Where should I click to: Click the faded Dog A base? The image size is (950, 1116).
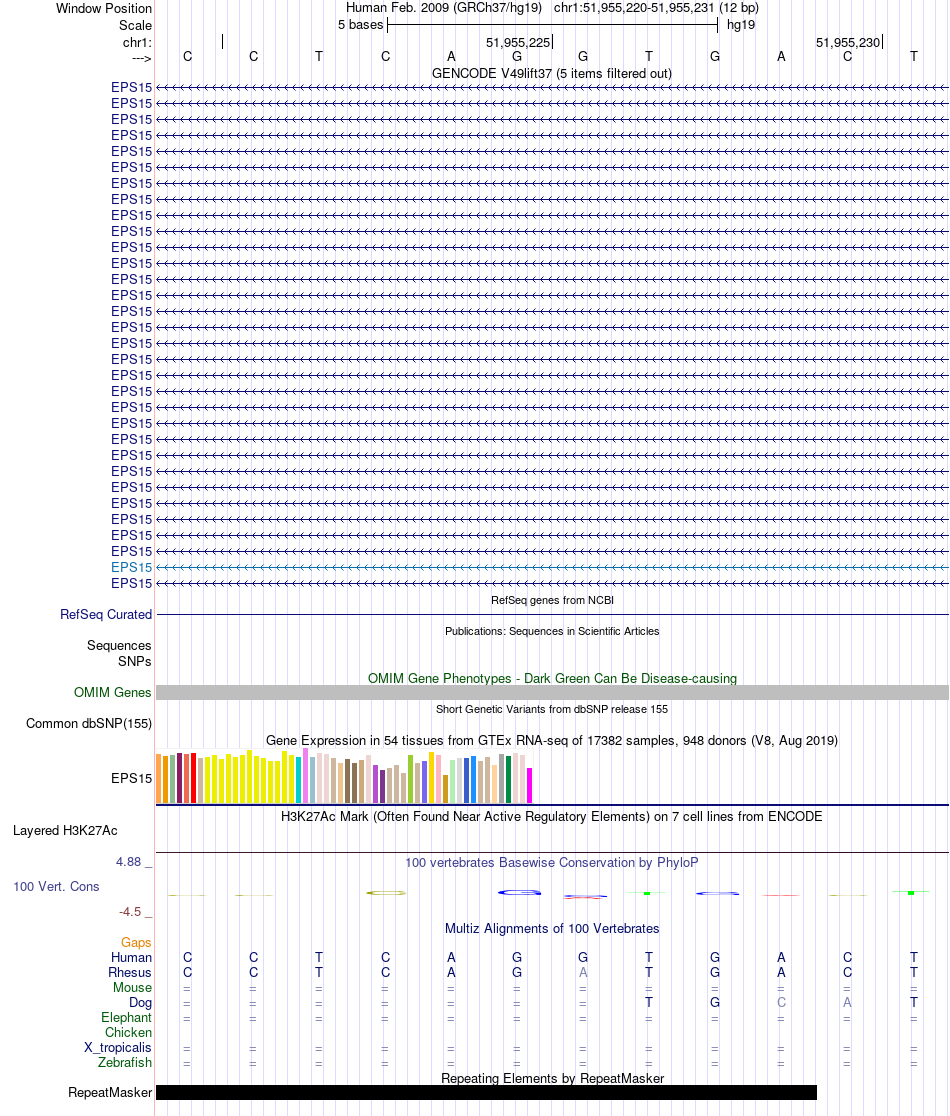848,1003
